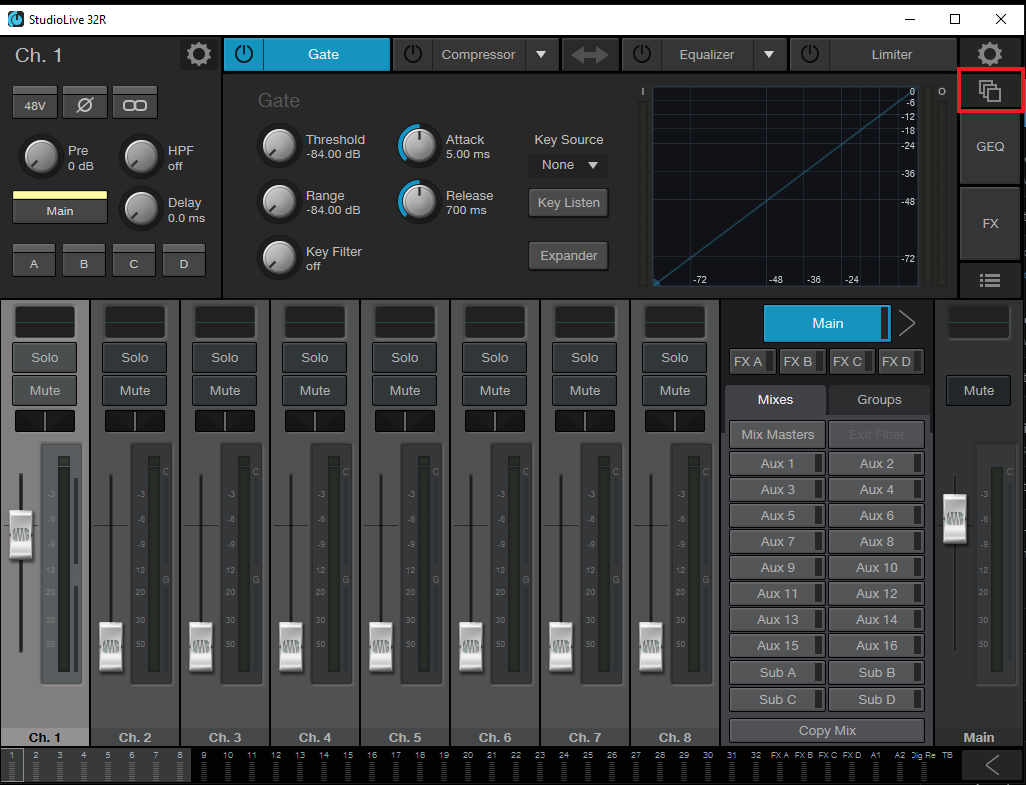Switch to the Groups tab
The image size is (1026, 785).
click(879, 400)
